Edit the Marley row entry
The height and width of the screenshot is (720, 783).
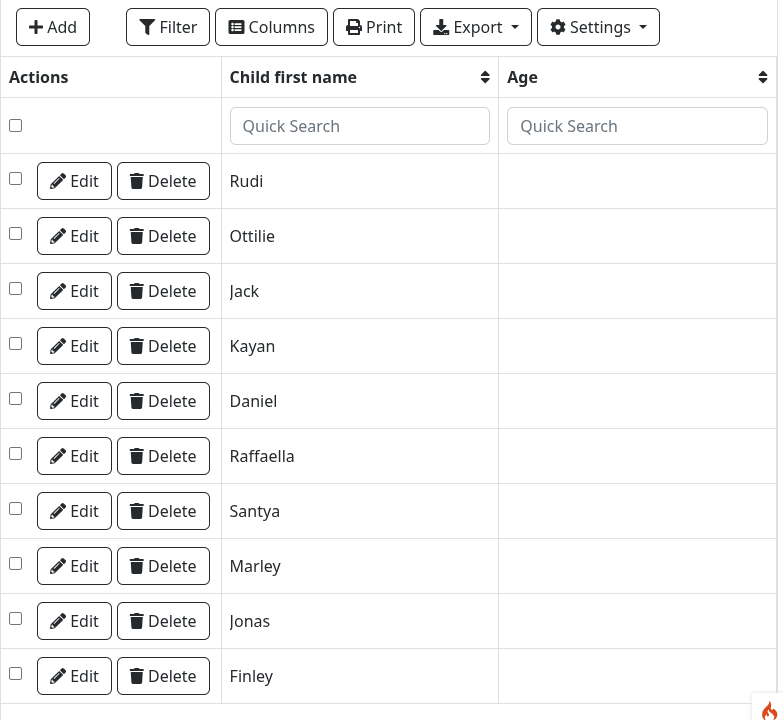tap(74, 566)
